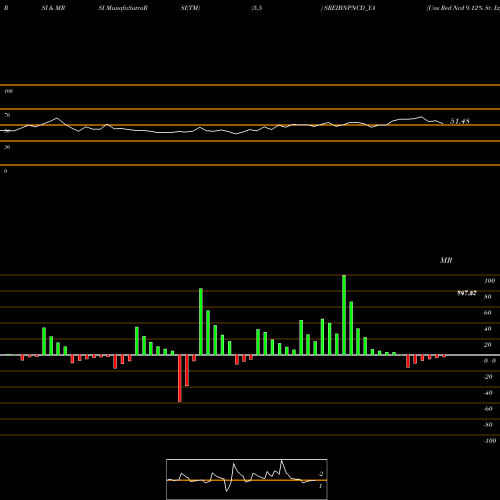Click the RSI scale label '70'
The width and height of the screenshot is (500, 500).
point(7,115)
